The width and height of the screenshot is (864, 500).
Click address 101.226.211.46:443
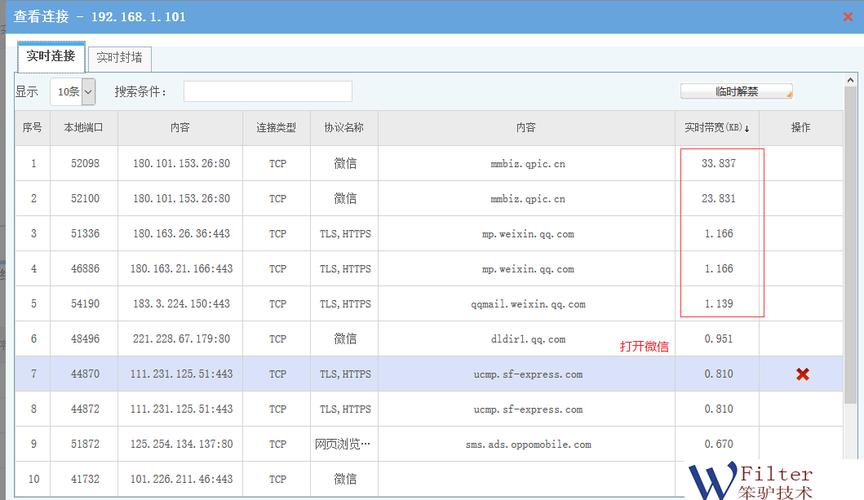click(181, 479)
